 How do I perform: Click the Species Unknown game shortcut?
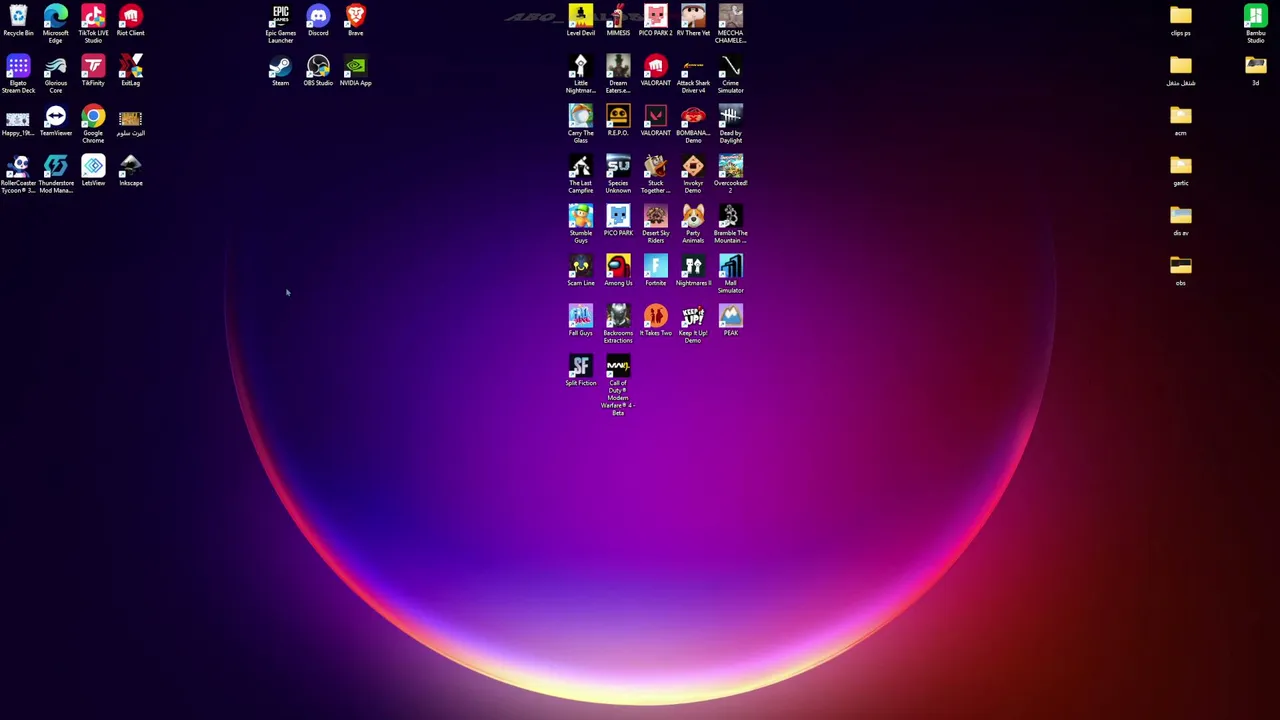pos(618,173)
